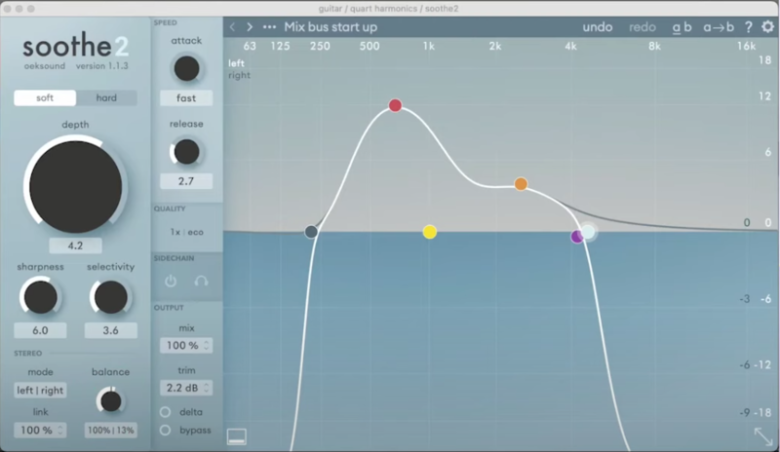Click undo
This screenshot has height=452, width=780.
(x=597, y=27)
